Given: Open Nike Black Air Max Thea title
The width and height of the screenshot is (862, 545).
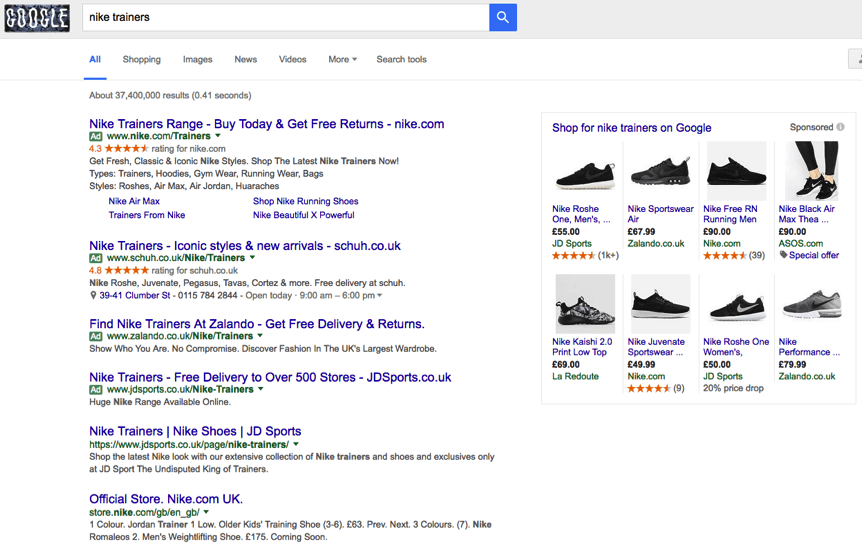Looking at the screenshot, I should pos(806,214).
